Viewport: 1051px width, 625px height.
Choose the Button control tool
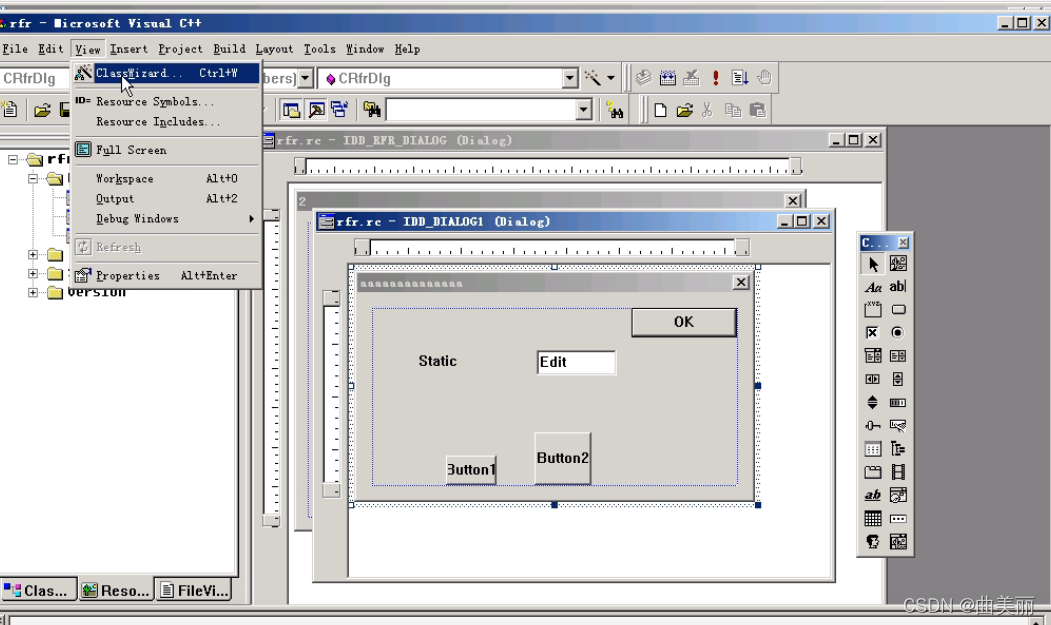[x=898, y=310]
